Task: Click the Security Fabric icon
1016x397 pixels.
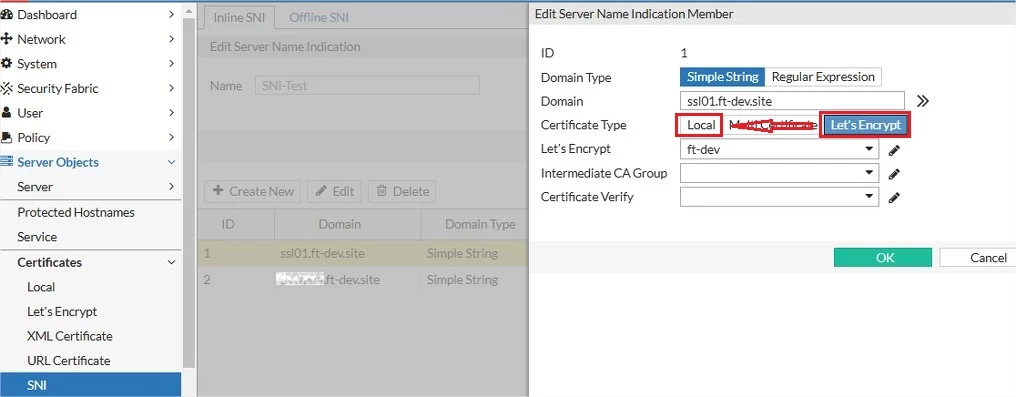Action: [7, 88]
